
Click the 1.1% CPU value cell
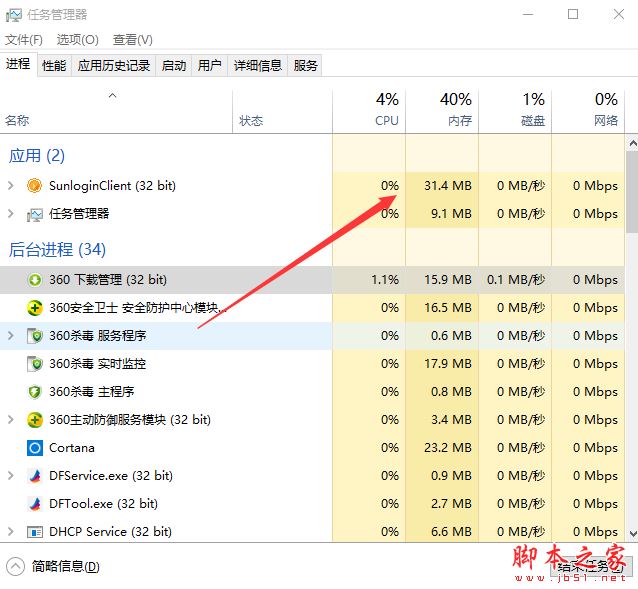click(x=385, y=280)
